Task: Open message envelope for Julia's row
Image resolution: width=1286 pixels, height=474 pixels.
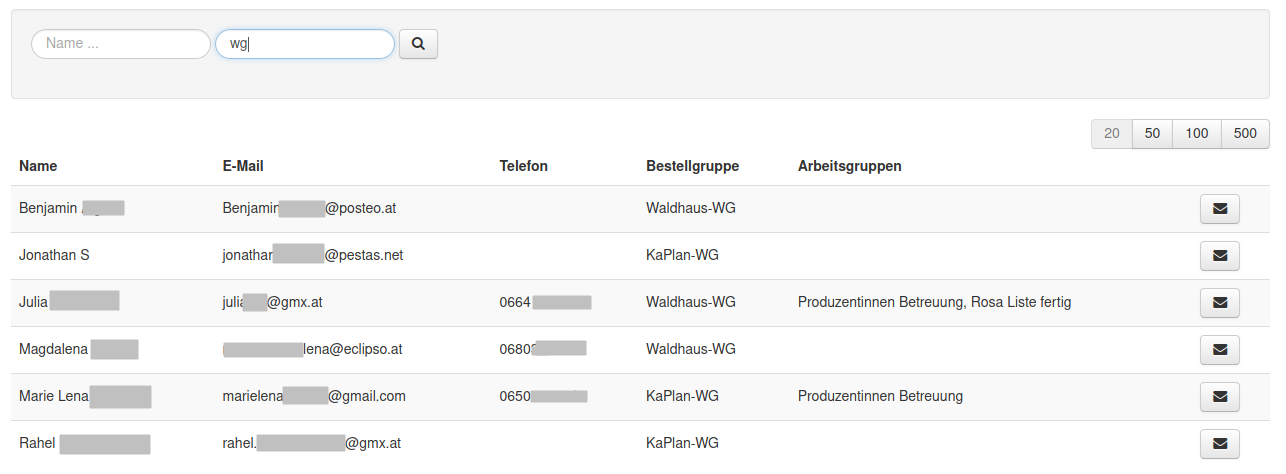Action: (x=1219, y=303)
